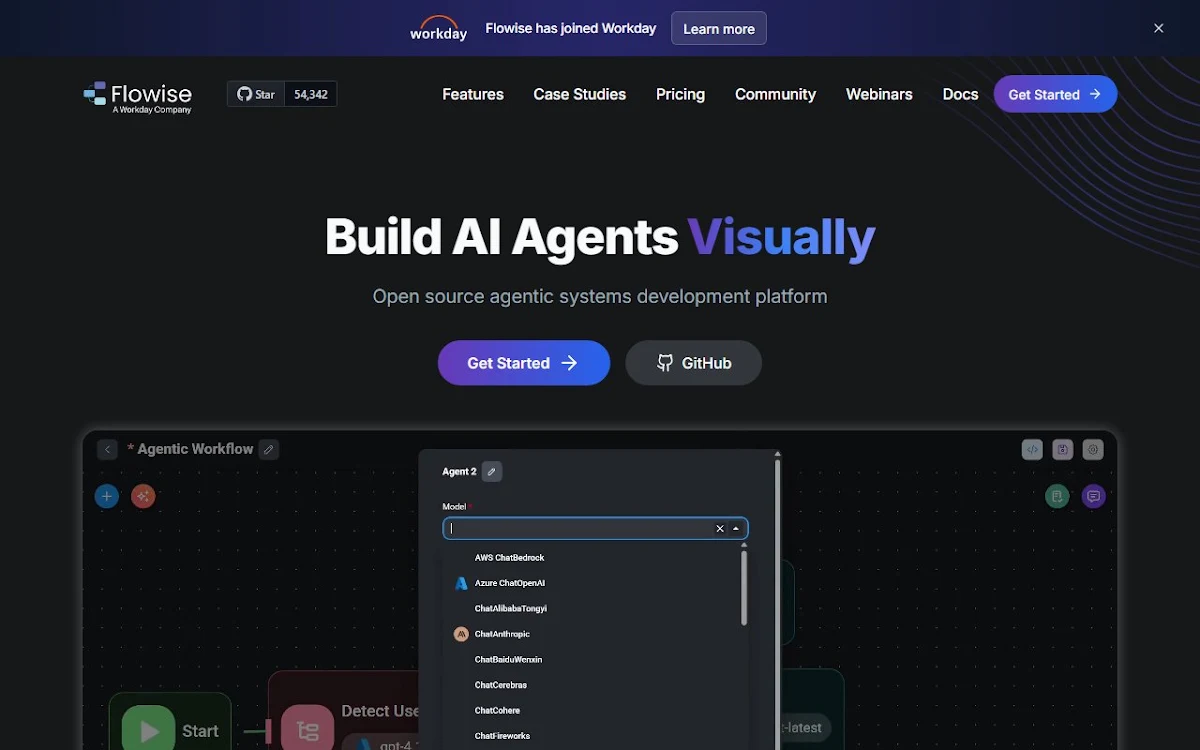Open the Case Studies page
Image resolution: width=1200 pixels, height=750 pixels.
click(580, 94)
